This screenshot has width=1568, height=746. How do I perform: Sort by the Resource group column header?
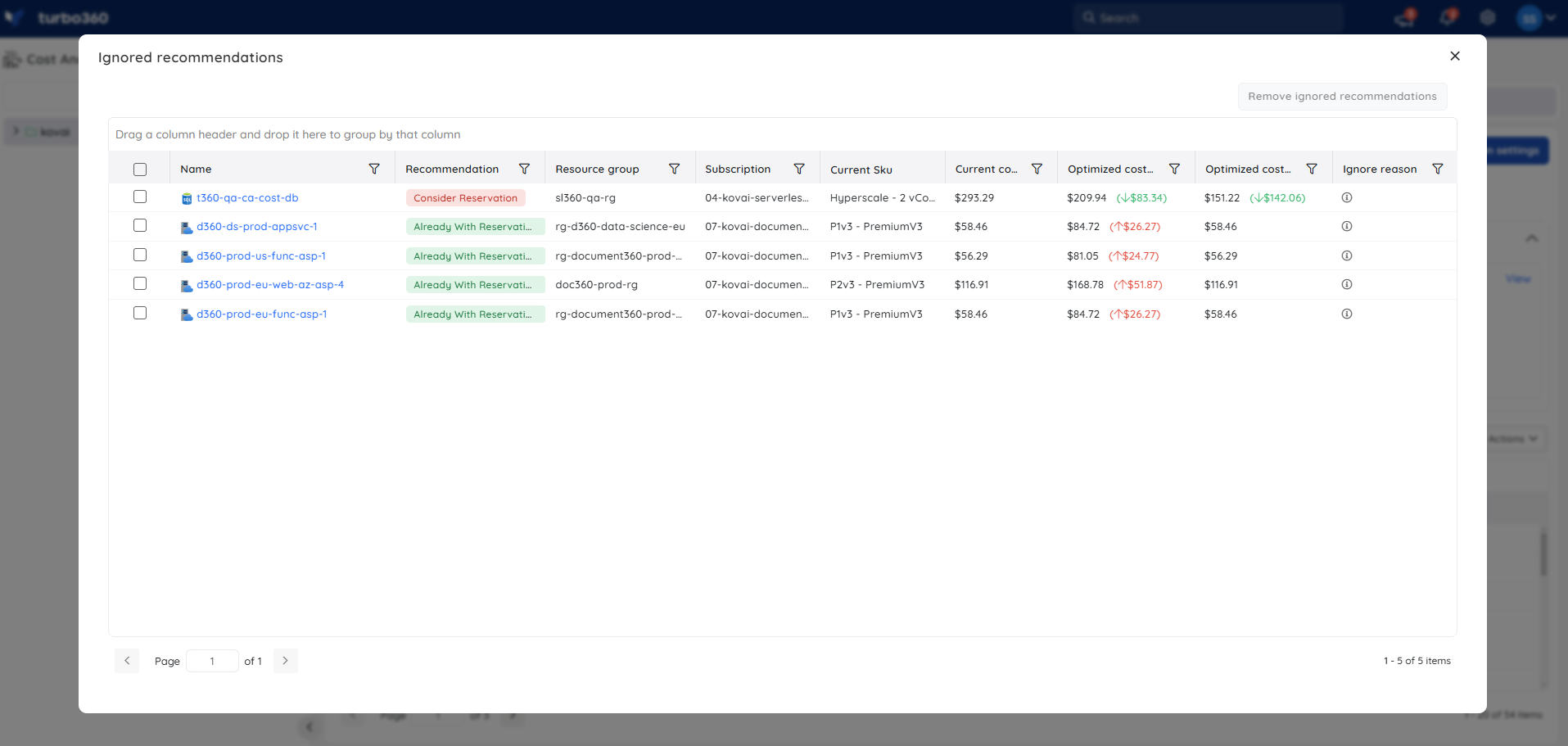(597, 169)
